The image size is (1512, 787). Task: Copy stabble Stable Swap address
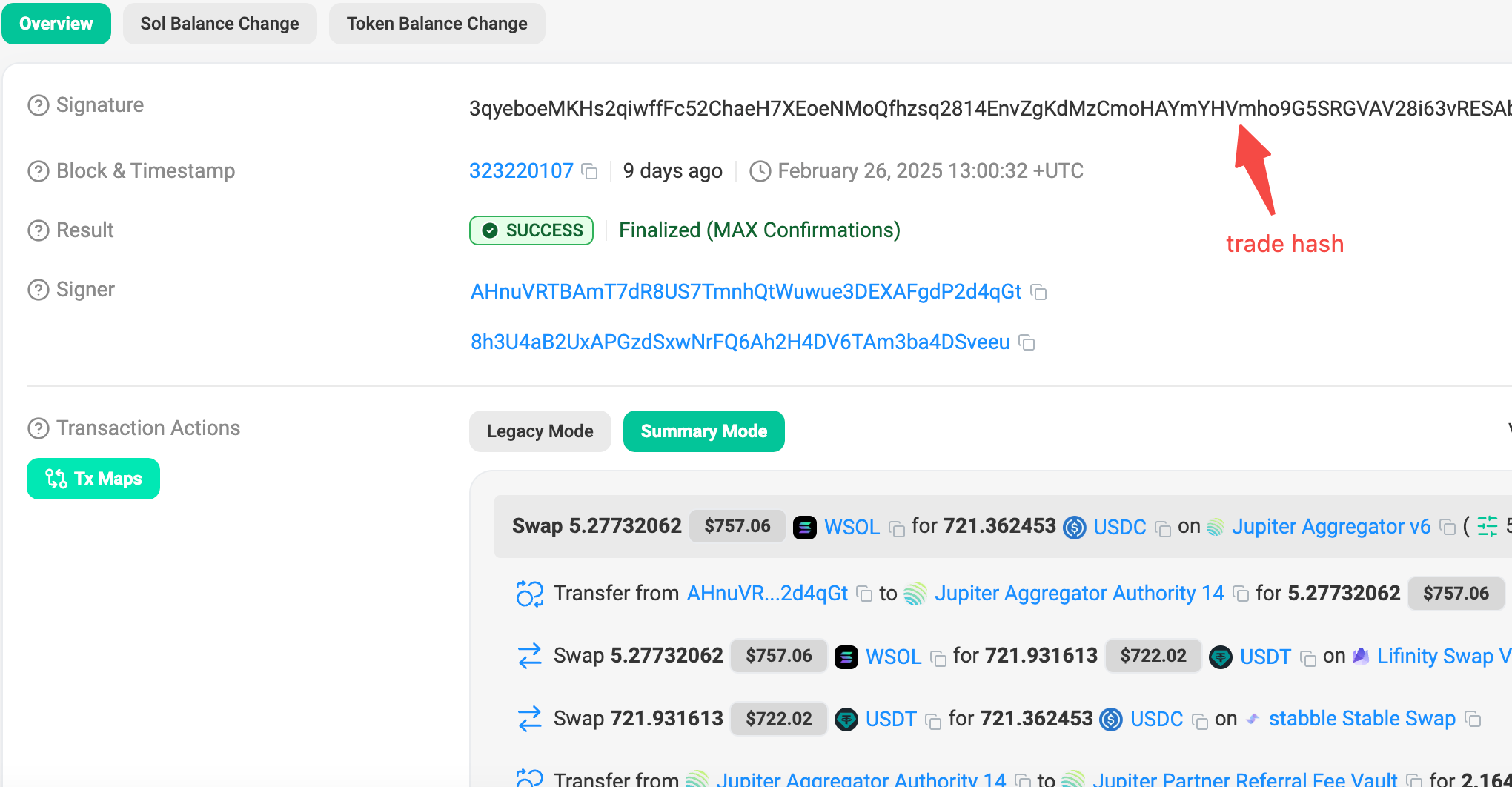coord(1473,720)
